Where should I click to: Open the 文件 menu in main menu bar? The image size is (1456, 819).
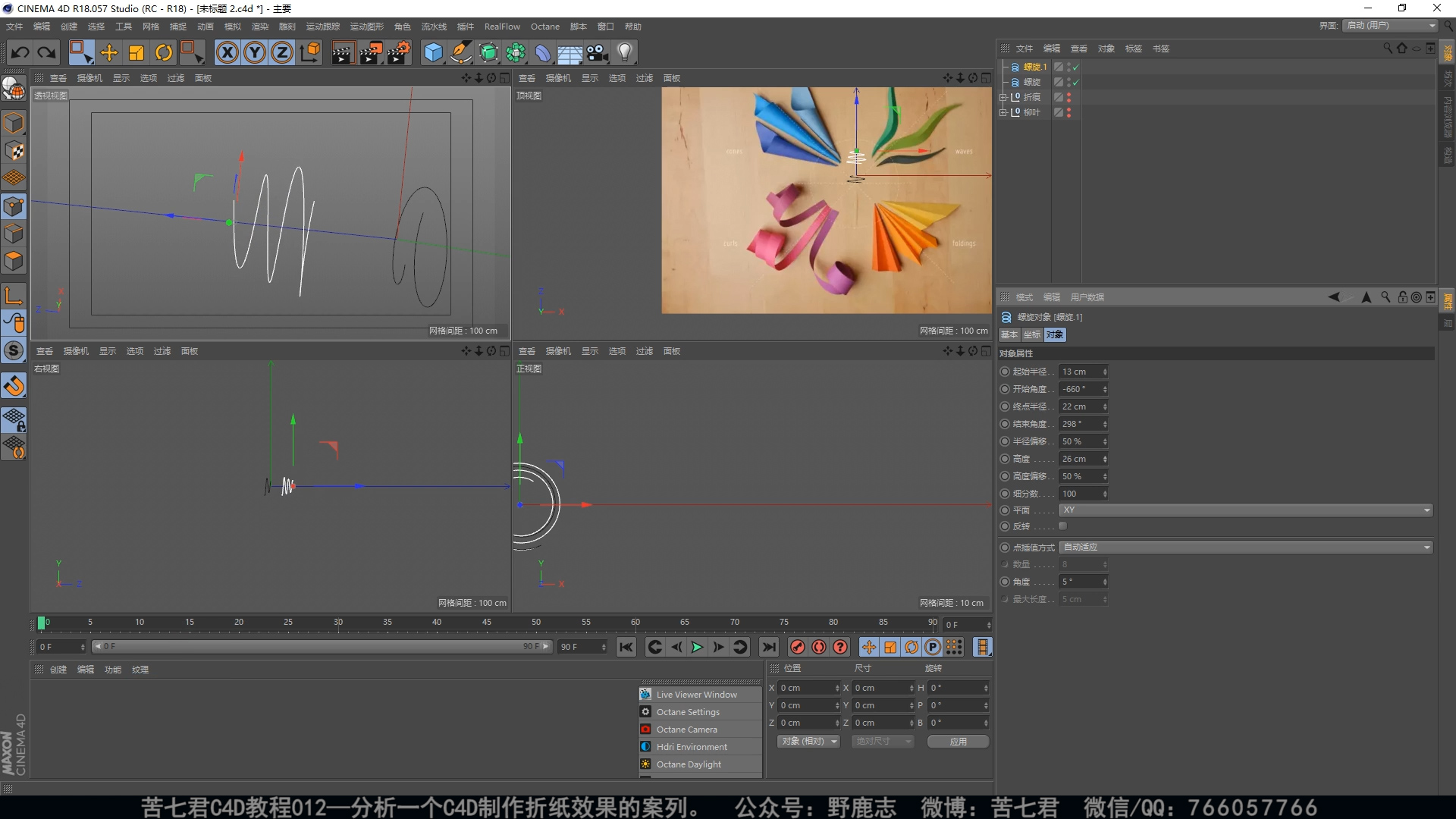(14, 27)
